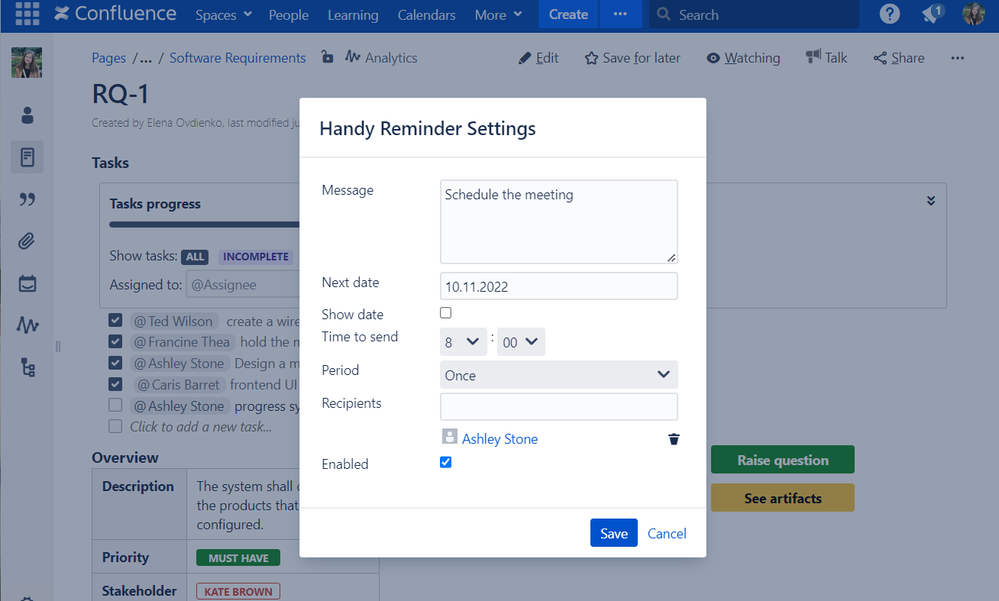Viewport: 999px width, 601px height.
Task: Uncheck Ted Wilson task checkbox
Action: pyautogui.click(x=115, y=320)
